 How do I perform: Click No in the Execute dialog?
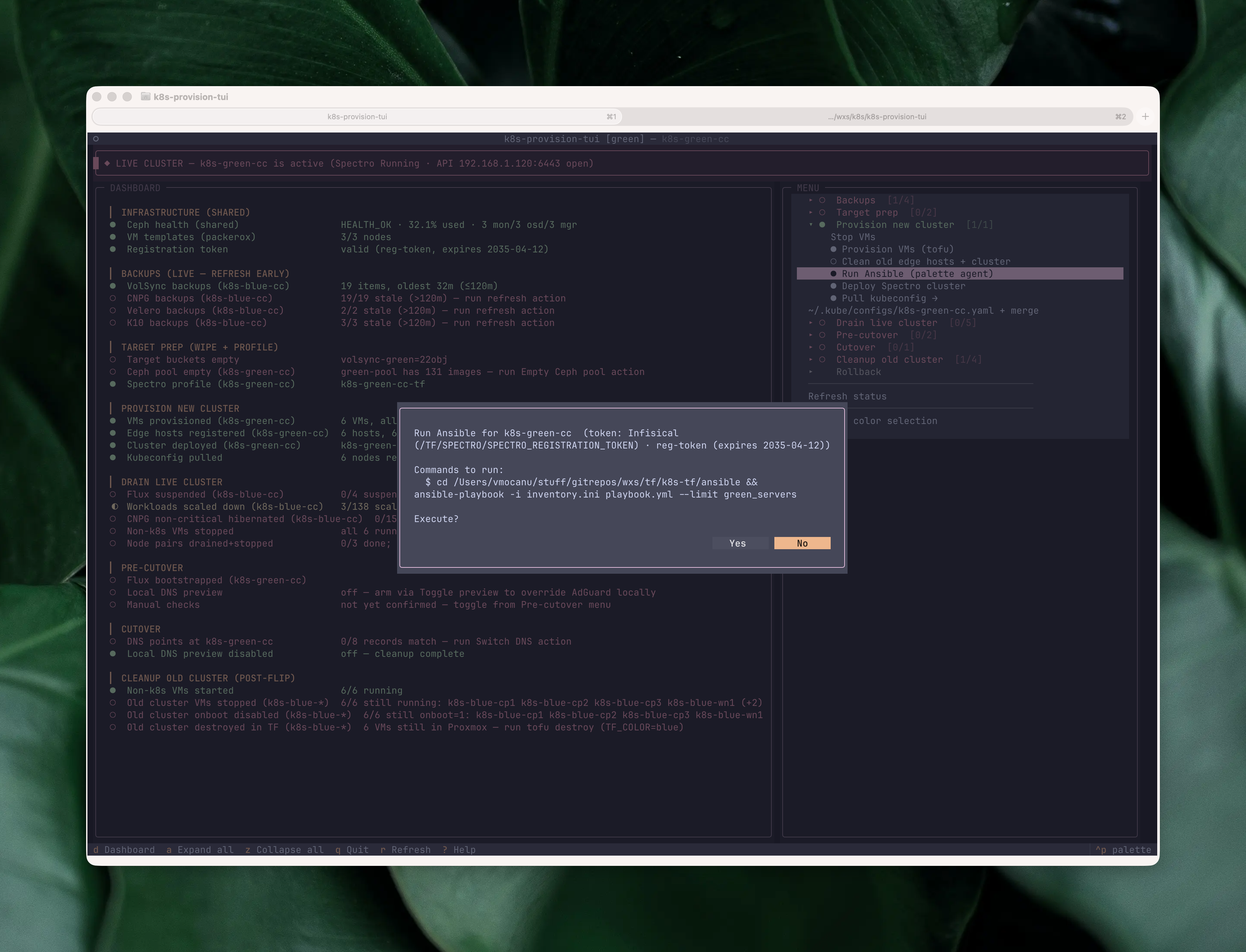(x=802, y=543)
